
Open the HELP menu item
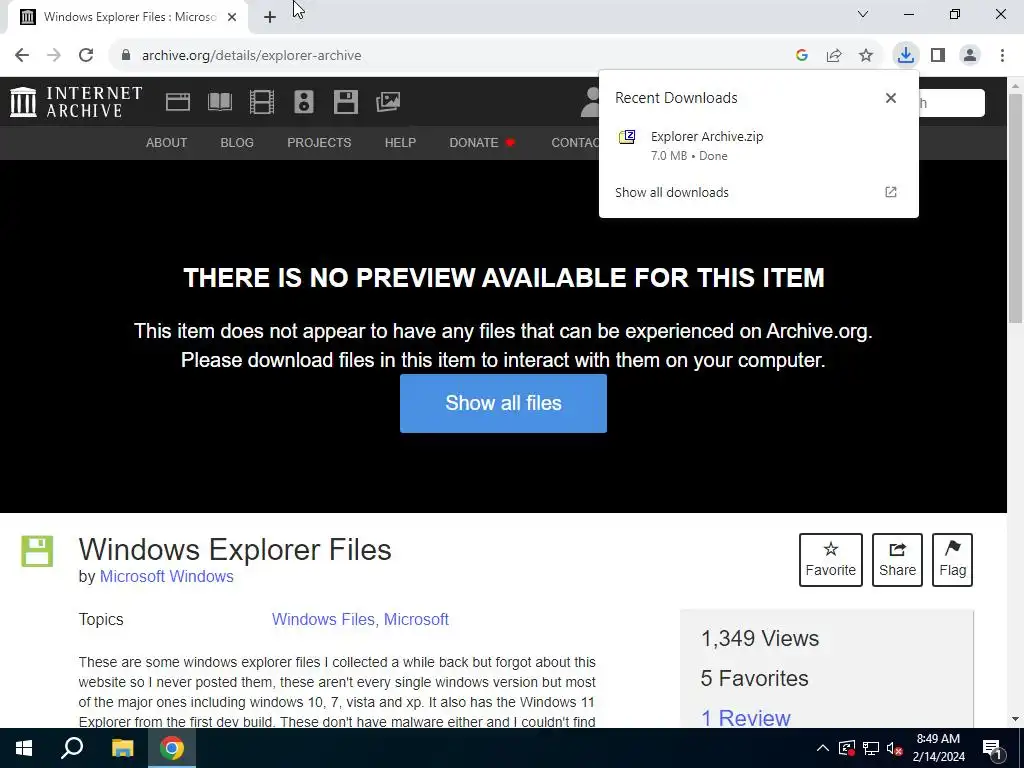pos(400,142)
